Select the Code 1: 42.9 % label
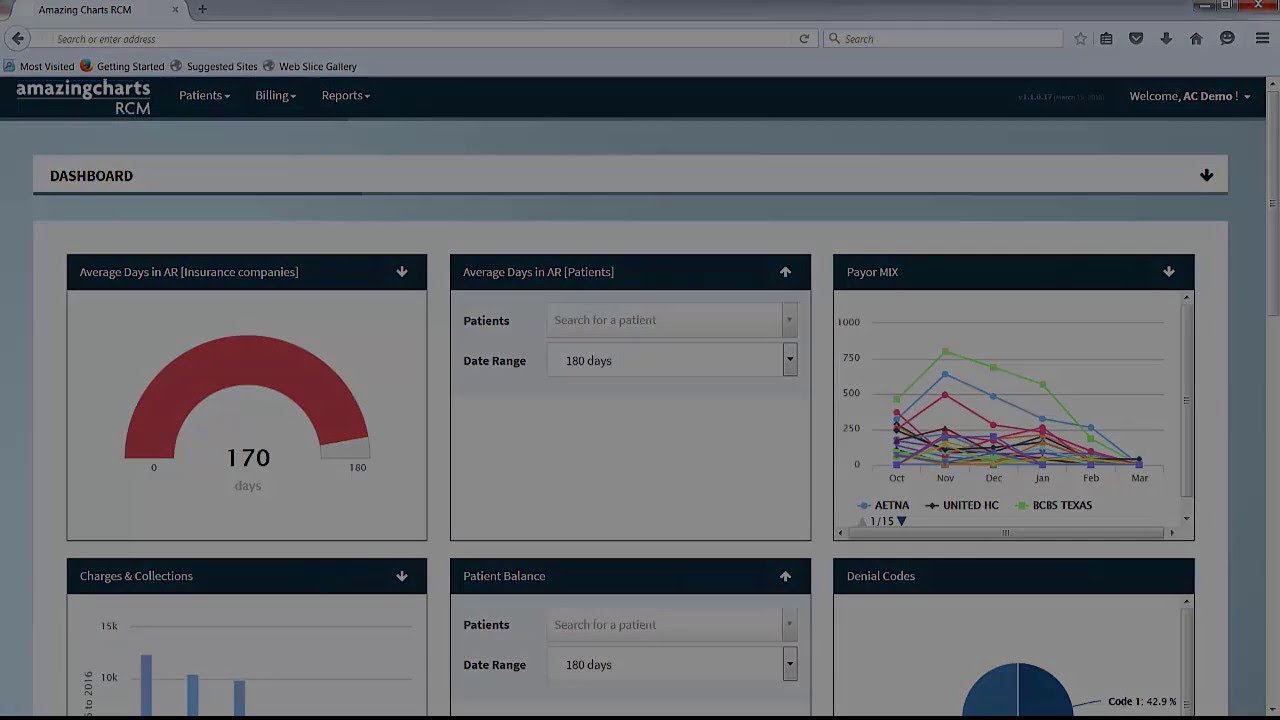 pos(1142,702)
